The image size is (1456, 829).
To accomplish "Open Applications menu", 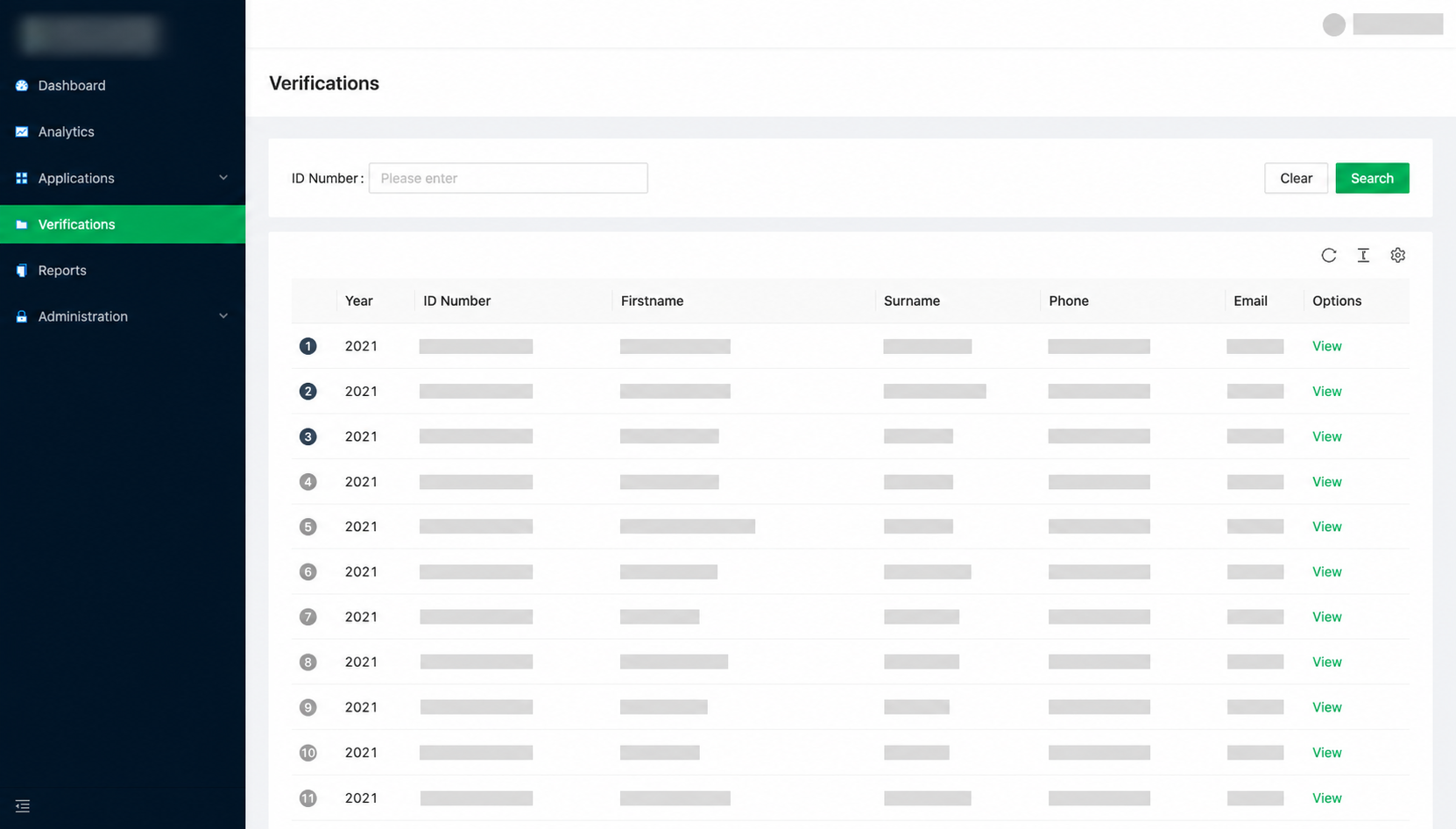I will pos(123,179).
